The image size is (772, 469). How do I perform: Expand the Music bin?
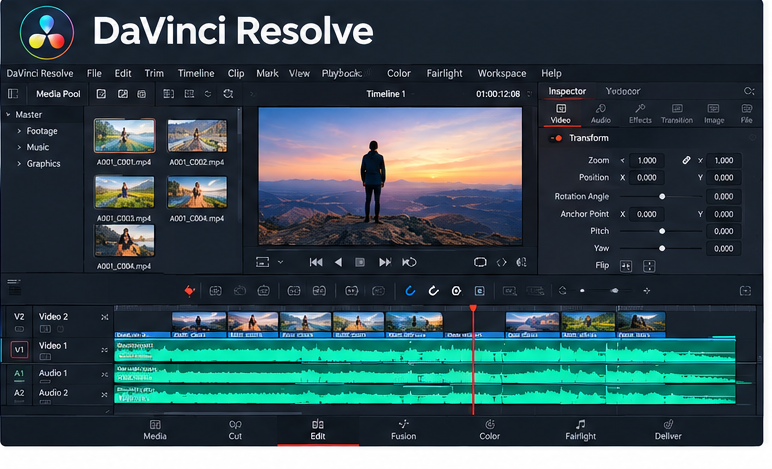(19, 147)
